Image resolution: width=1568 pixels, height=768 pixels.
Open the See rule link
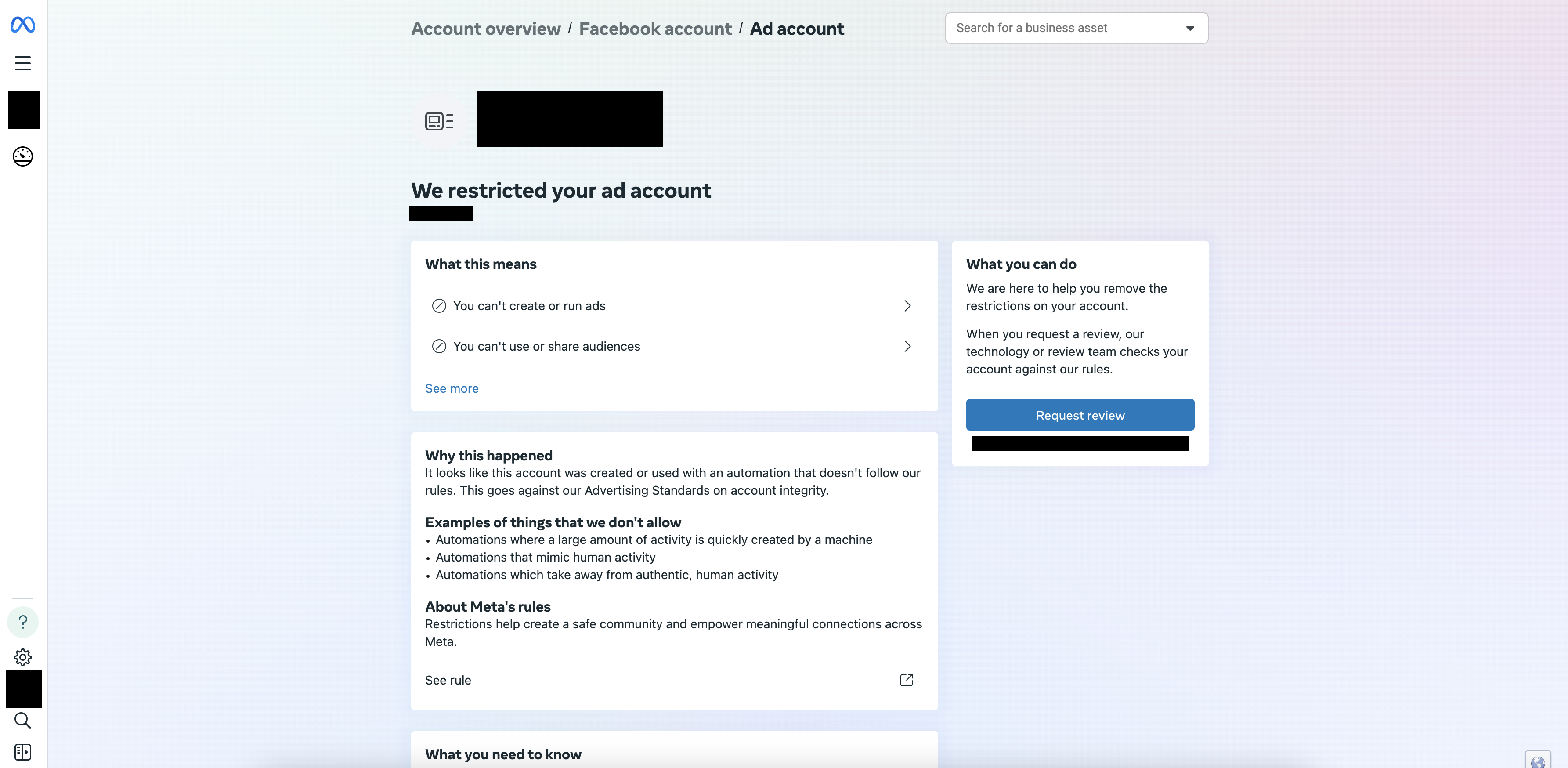click(448, 680)
